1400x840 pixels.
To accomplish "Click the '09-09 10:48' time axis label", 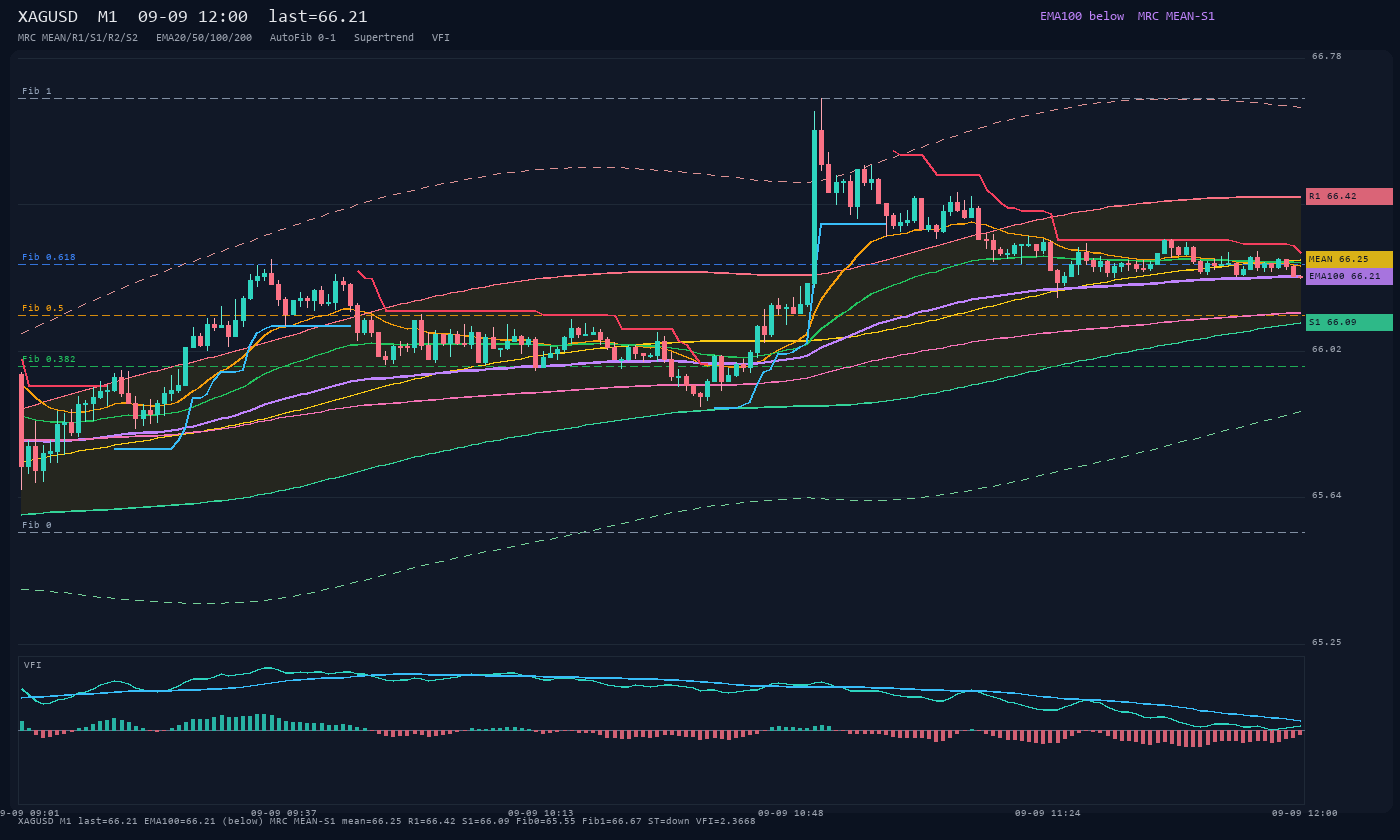I will 791,813.
